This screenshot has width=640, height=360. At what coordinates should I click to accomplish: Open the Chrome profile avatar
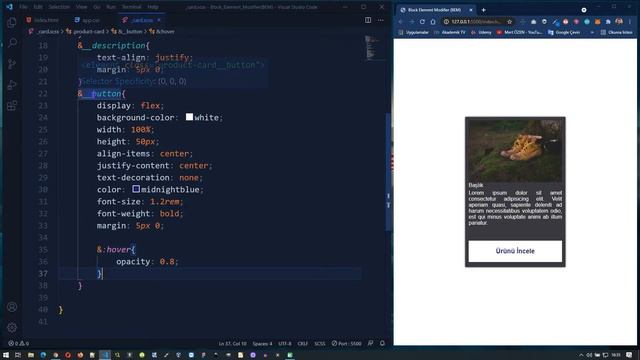click(x=619, y=21)
